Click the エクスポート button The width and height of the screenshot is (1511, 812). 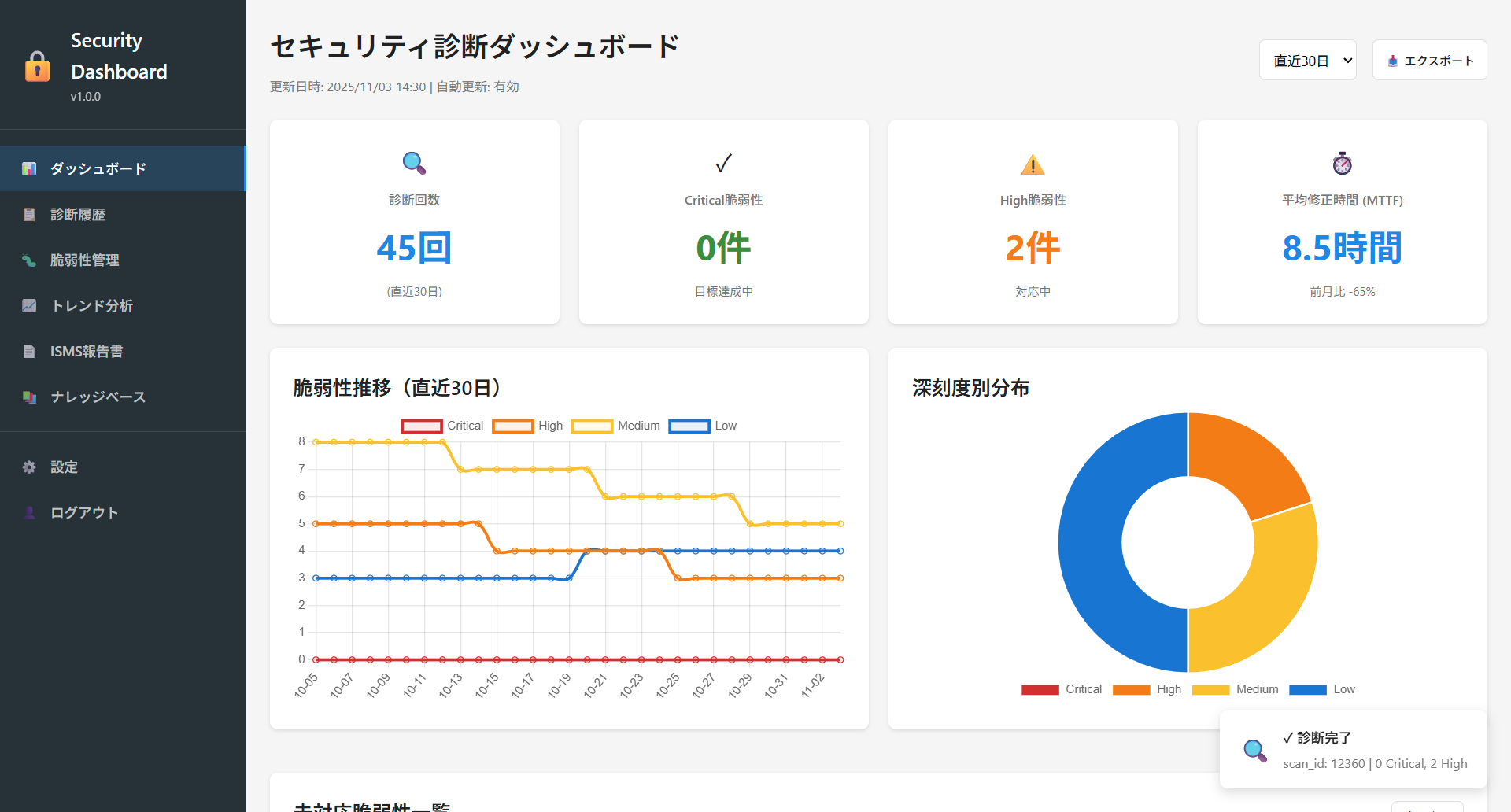tap(1429, 60)
